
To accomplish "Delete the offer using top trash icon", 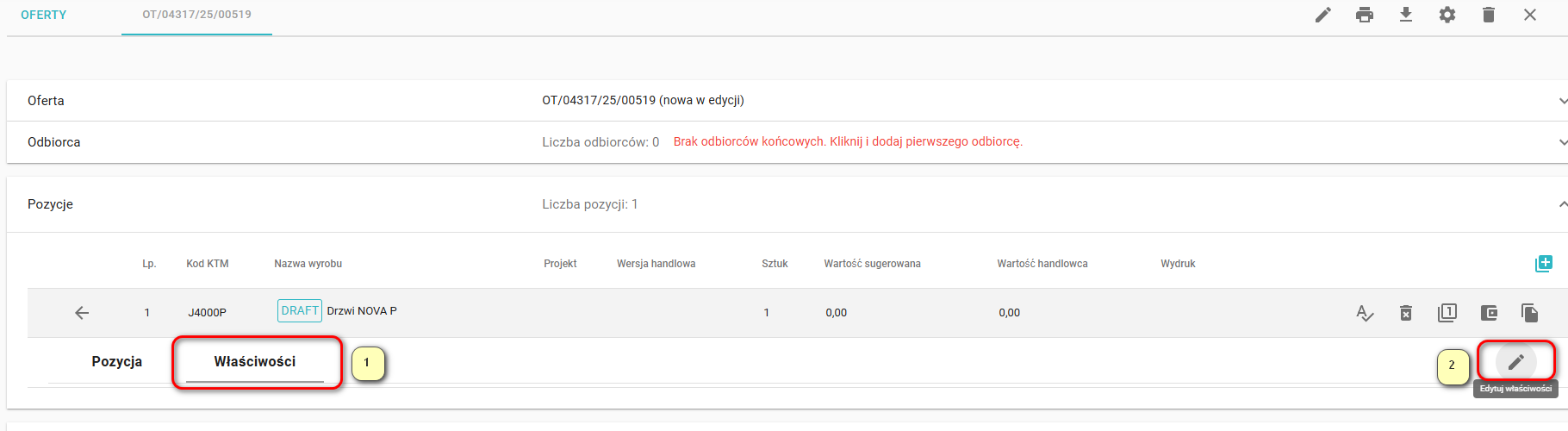I will pyautogui.click(x=1488, y=15).
